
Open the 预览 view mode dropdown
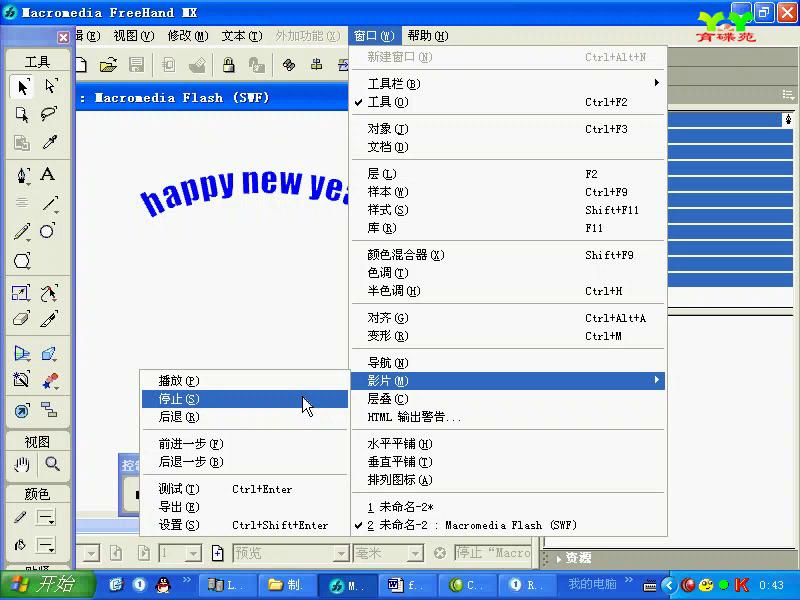(x=341, y=553)
